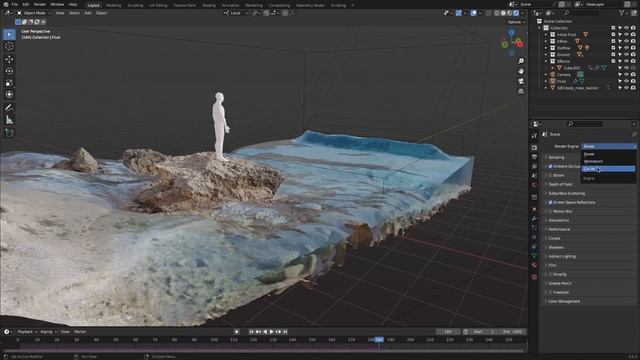The height and width of the screenshot is (360, 640).
Task: Open the View Layer properties tab
Action: pyautogui.click(x=534, y=167)
